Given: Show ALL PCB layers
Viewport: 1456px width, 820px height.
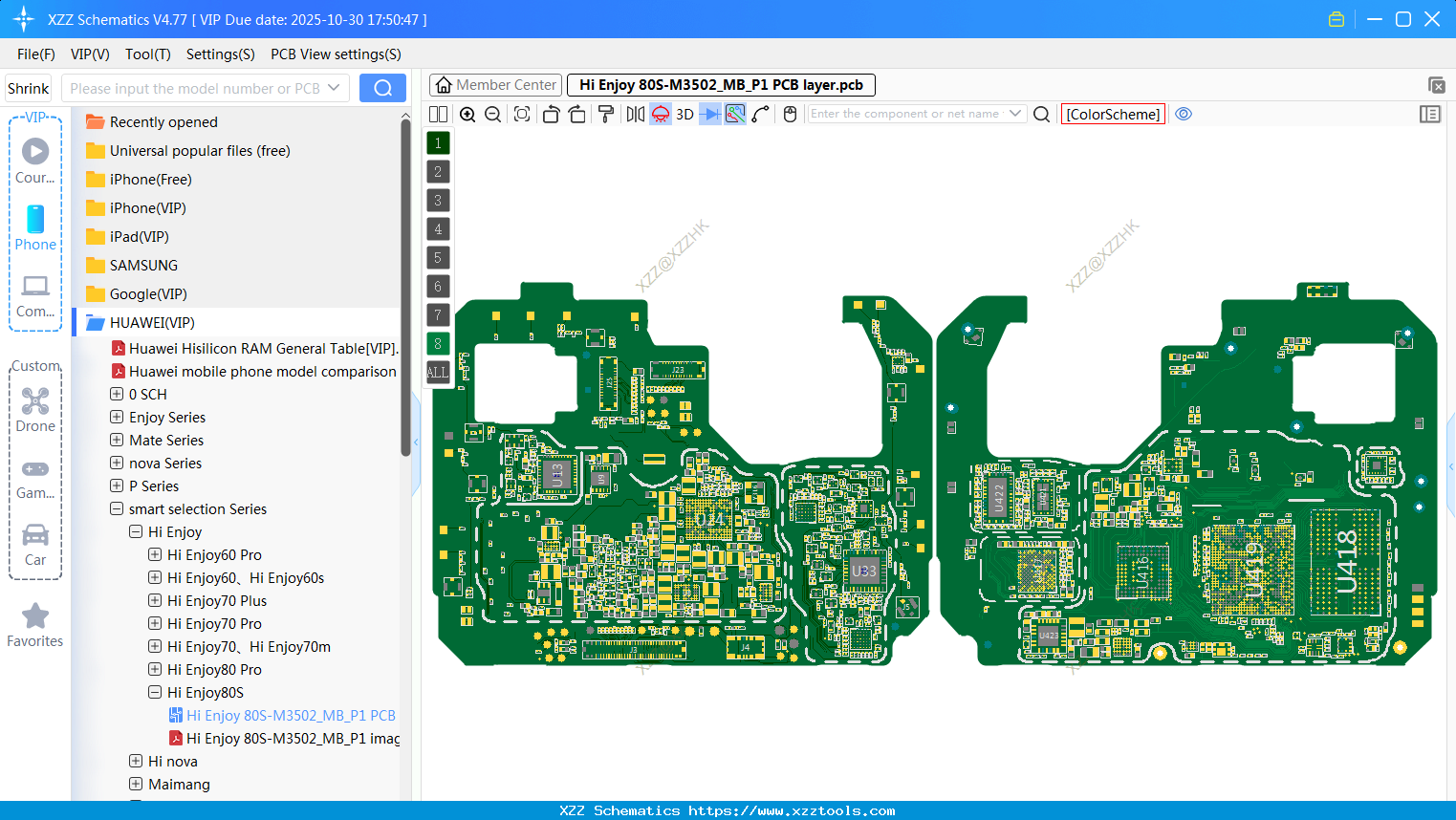Looking at the screenshot, I should 437,373.
